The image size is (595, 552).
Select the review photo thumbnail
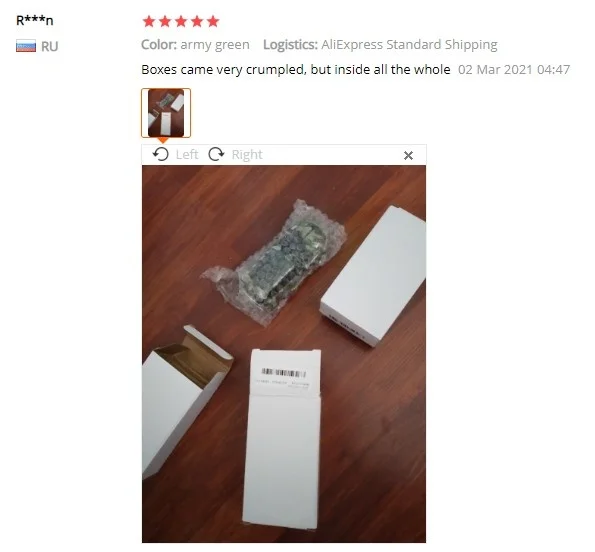166,113
